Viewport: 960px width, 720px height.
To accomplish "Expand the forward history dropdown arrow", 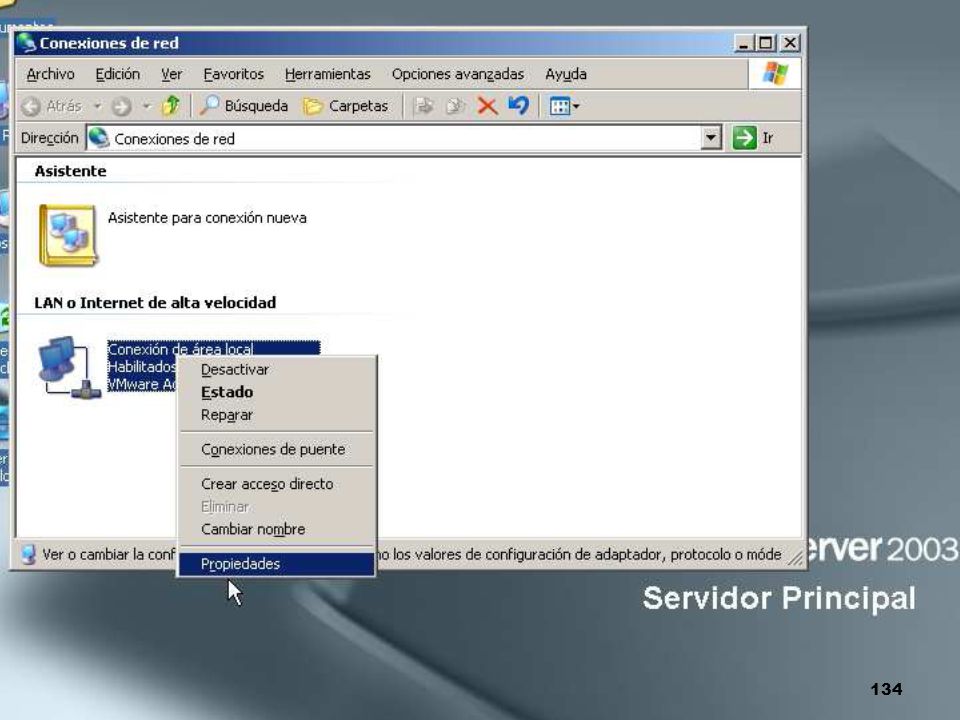I will pos(146,107).
